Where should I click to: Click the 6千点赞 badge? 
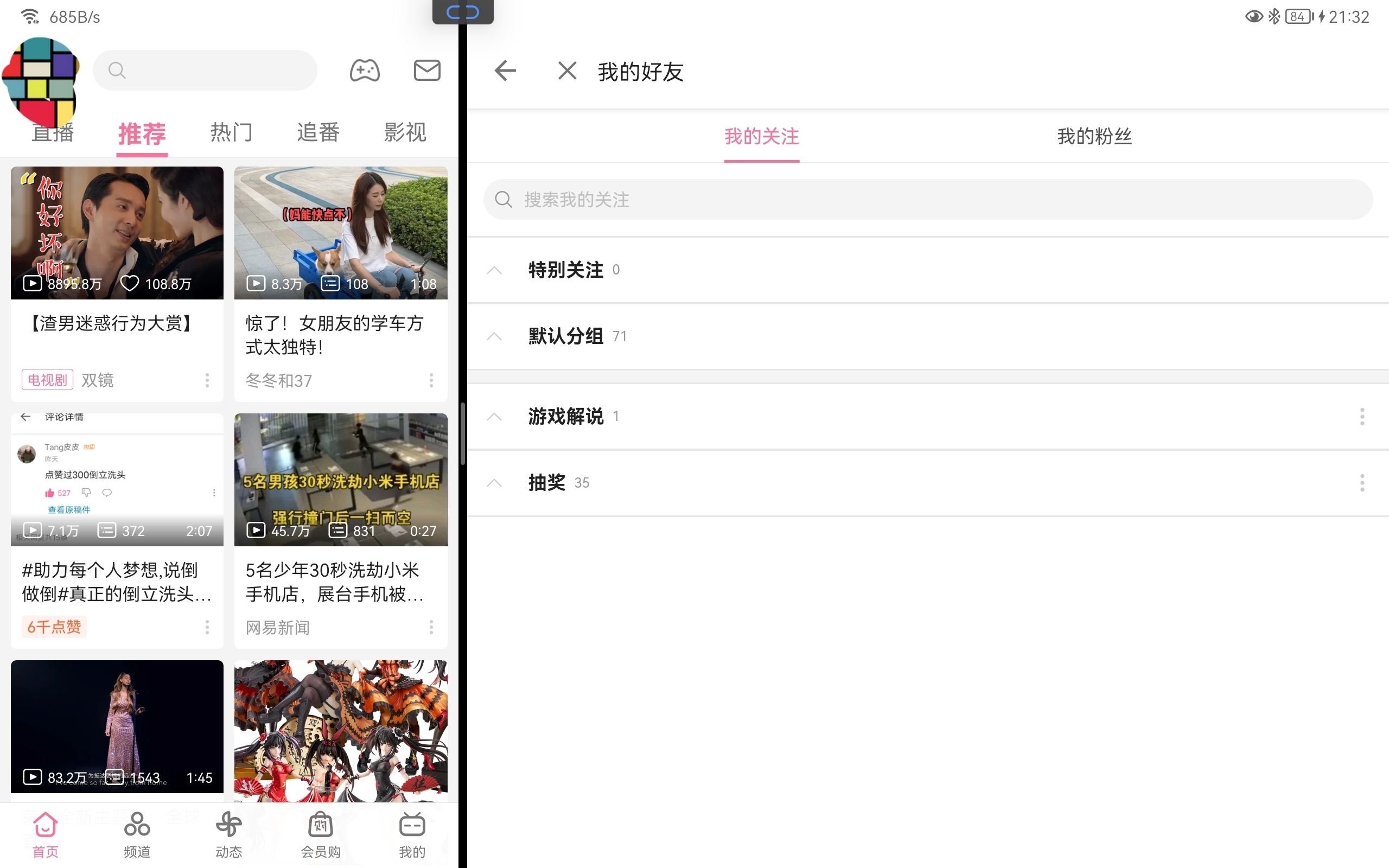(x=54, y=627)
